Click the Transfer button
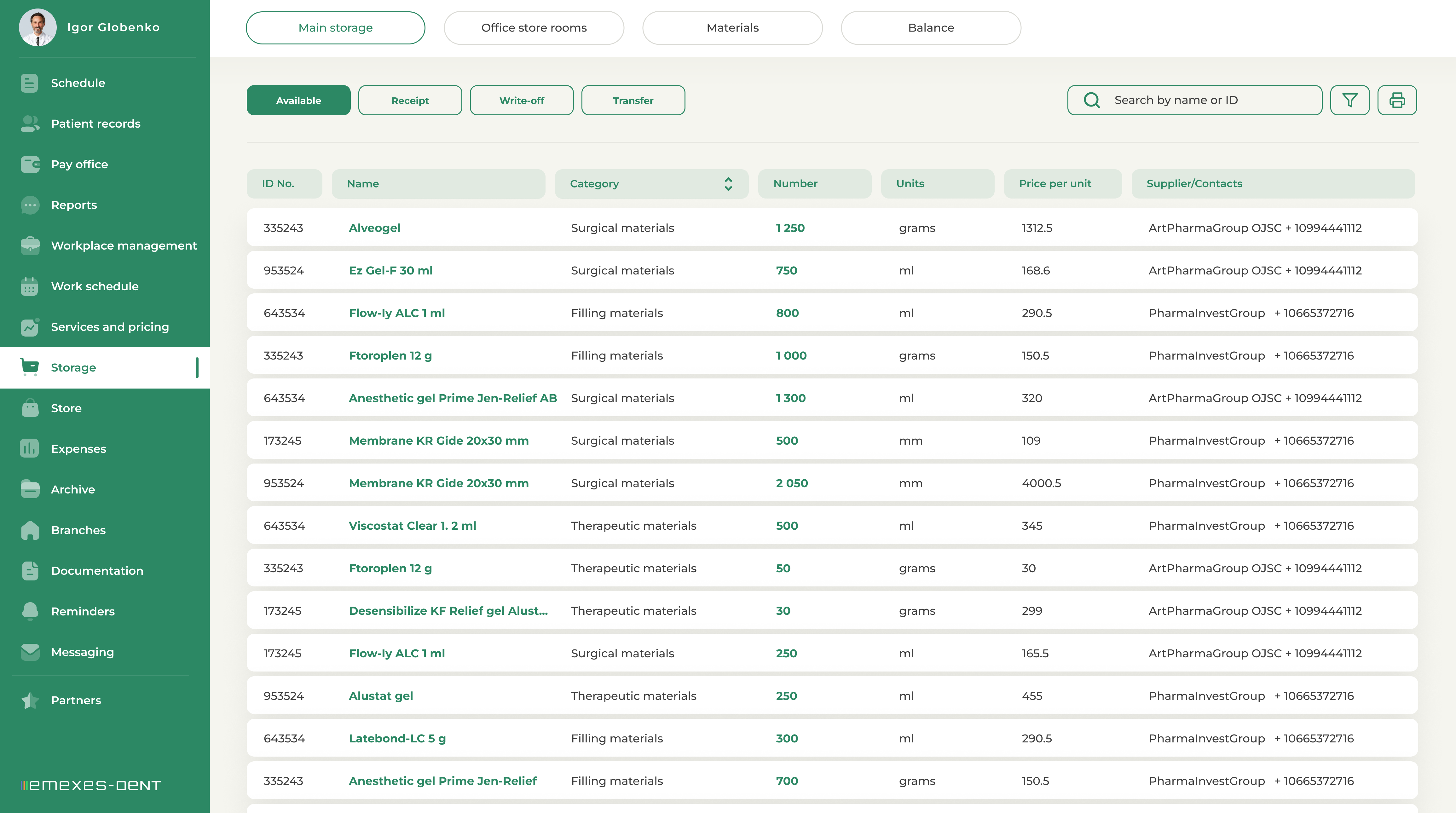The height and width of the screenshot is (813, 1456). coord(633,101)
